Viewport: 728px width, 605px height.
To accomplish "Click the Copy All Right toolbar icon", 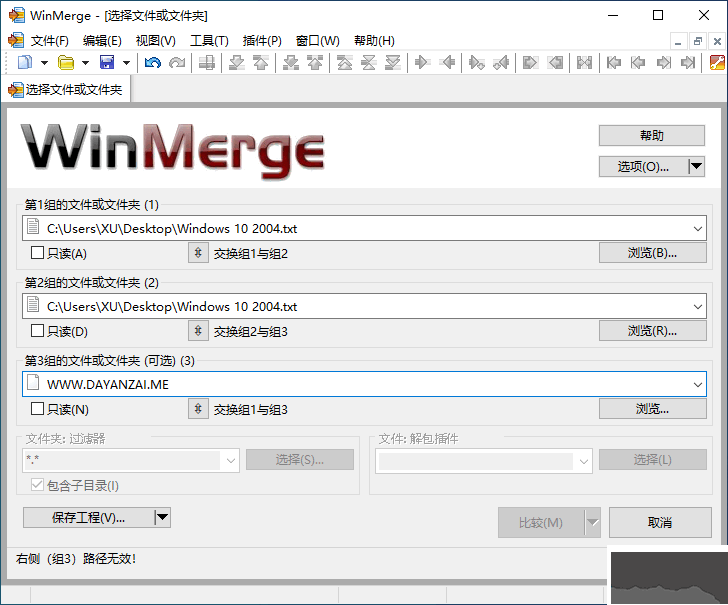I will tap(530, 62).
